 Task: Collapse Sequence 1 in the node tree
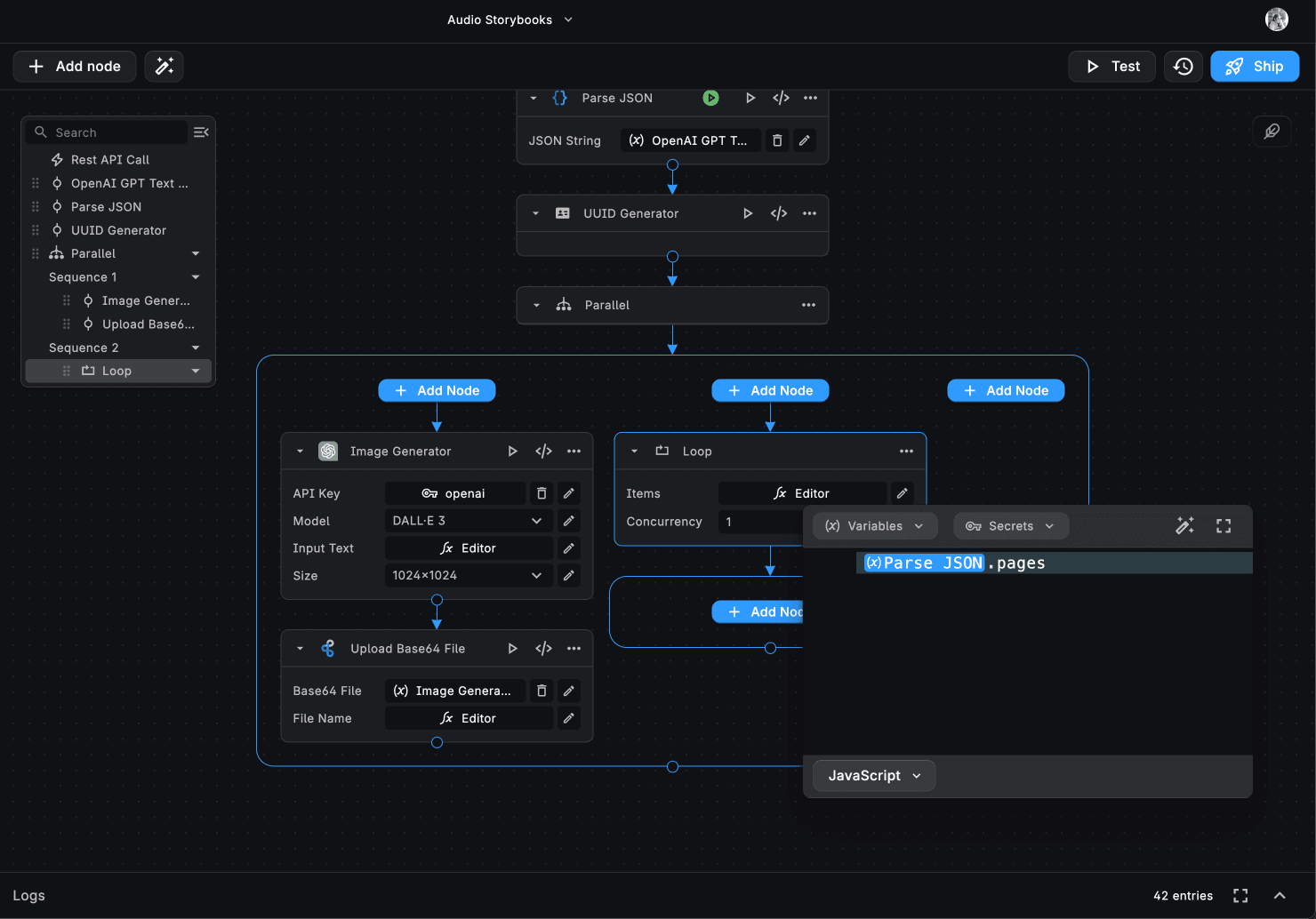pyautogui.click(x=196, y=277)
